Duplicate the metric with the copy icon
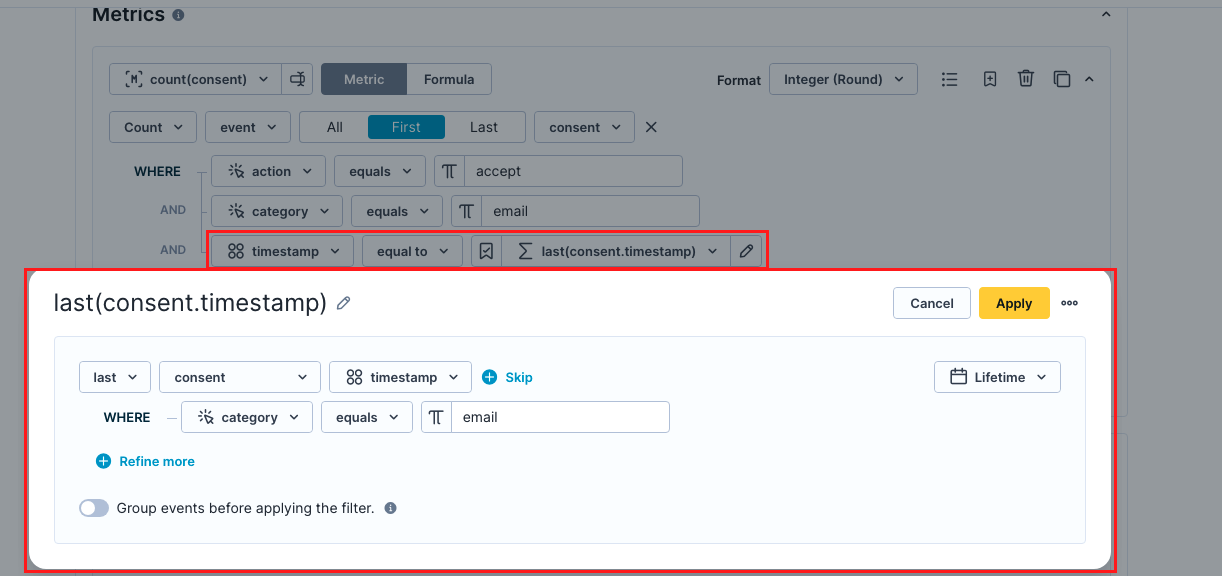 [x=1062, y=79]
